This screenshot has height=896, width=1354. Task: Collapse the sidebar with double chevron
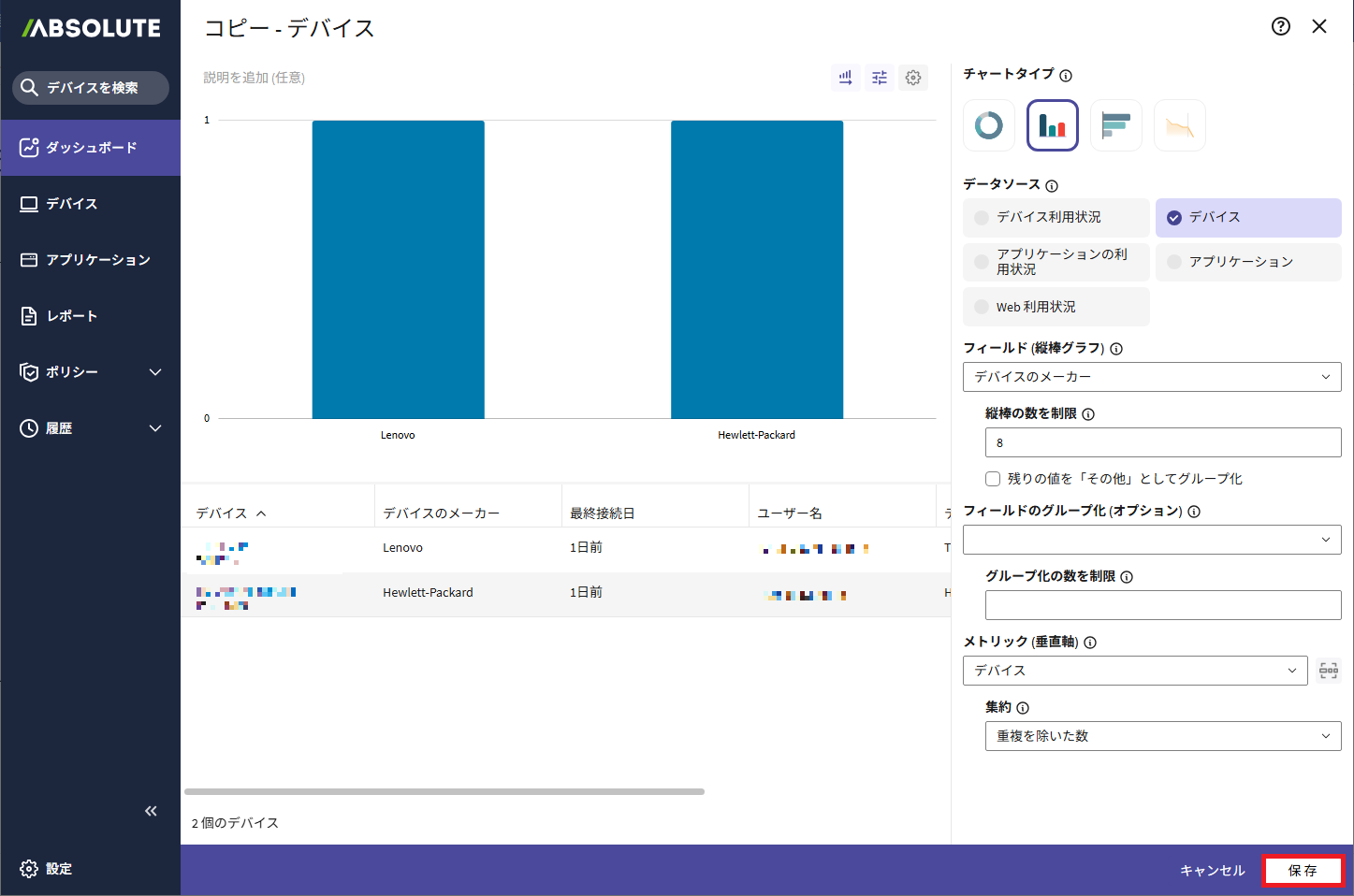[151, 811]
